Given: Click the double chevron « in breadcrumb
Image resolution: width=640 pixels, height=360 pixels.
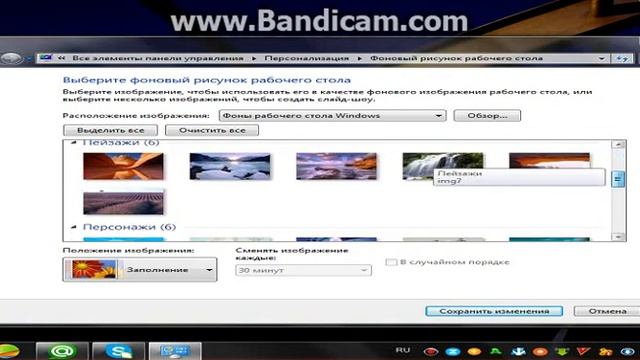Looking at the screenshot, I should tap(61, 58).
